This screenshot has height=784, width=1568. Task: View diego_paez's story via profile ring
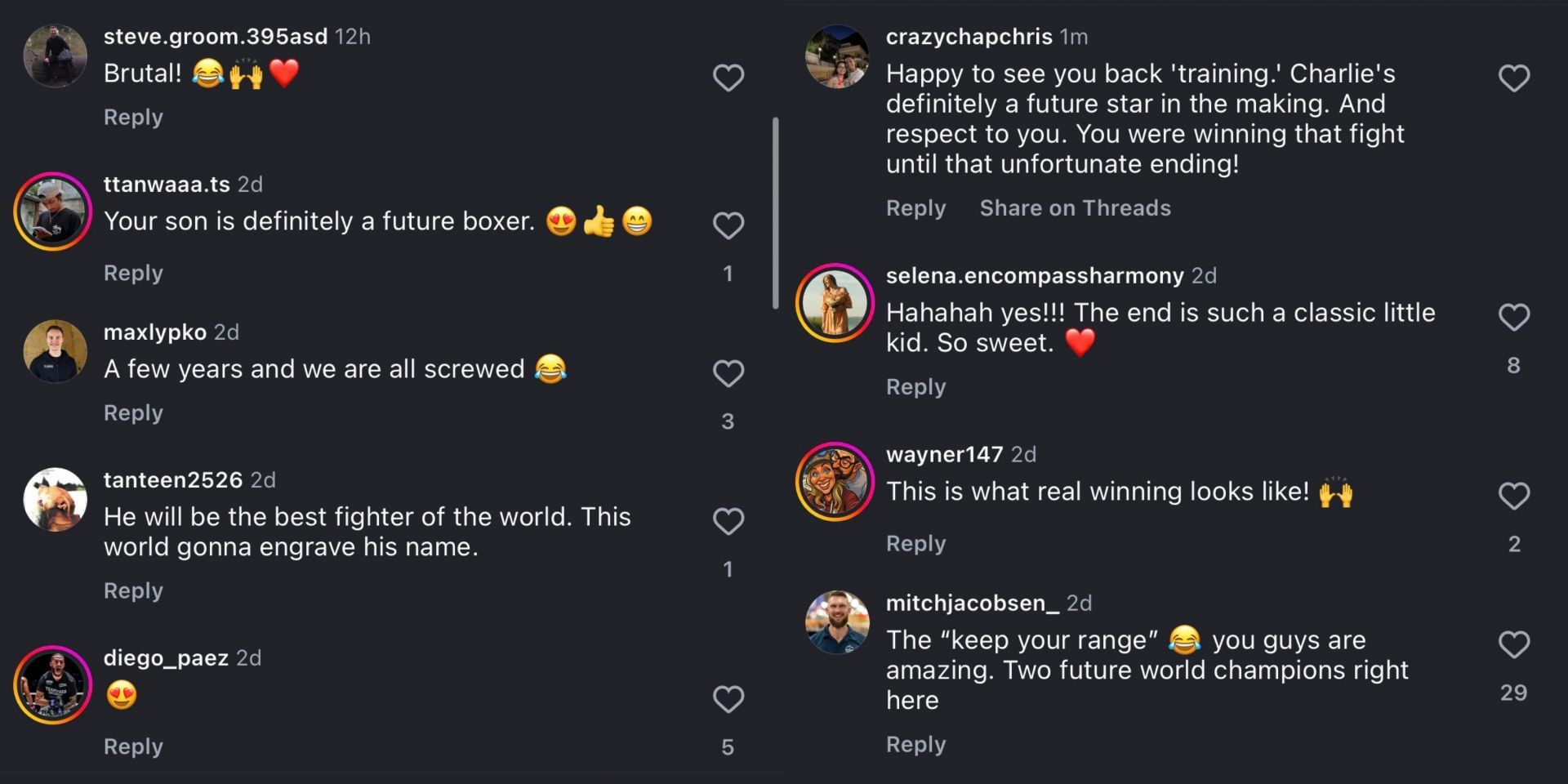point(52,686)
